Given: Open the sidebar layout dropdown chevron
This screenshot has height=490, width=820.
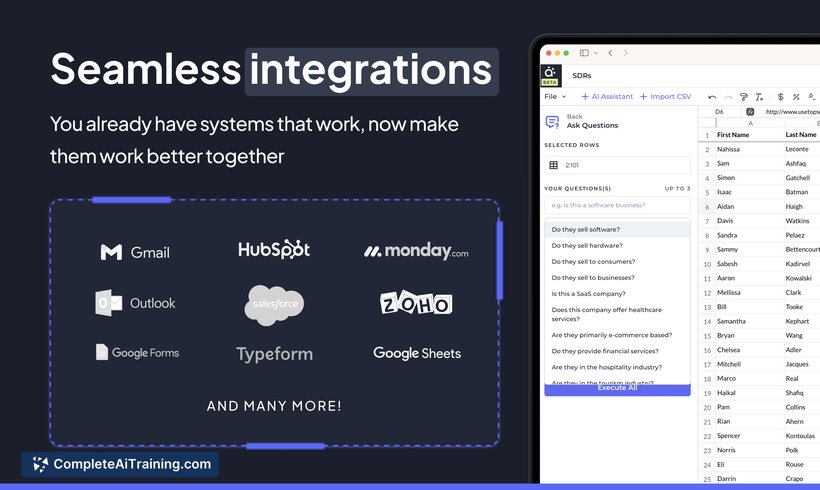Looking at the screenshot, I should point(595,53).
